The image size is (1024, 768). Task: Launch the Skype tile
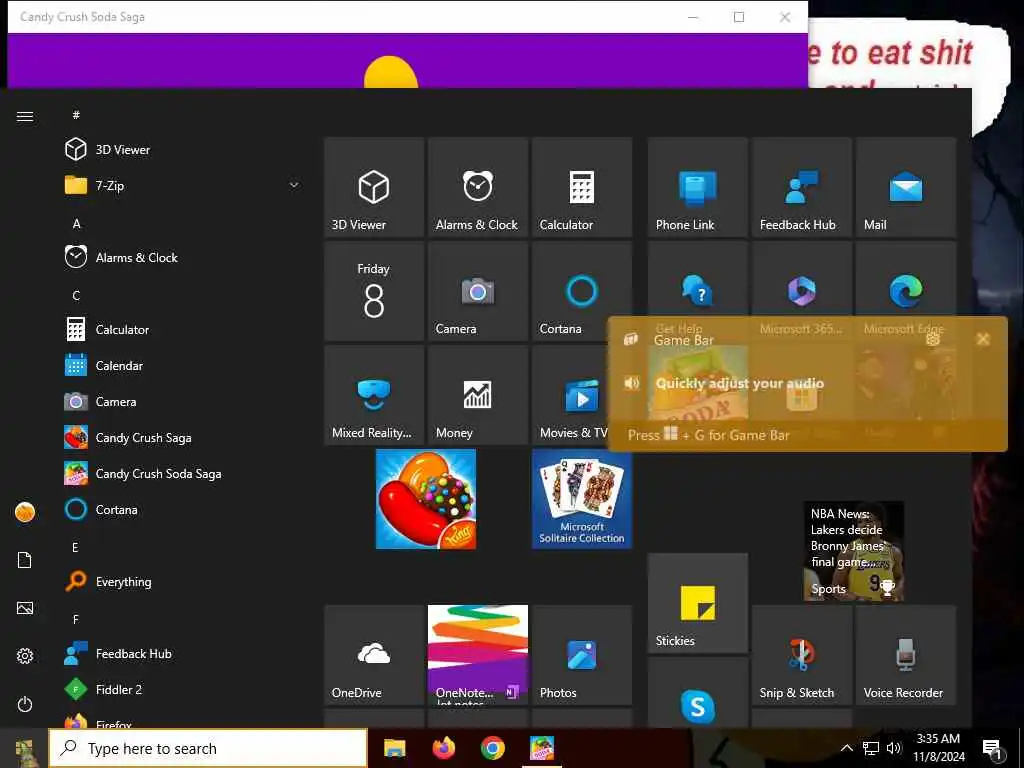click(697, 692)
